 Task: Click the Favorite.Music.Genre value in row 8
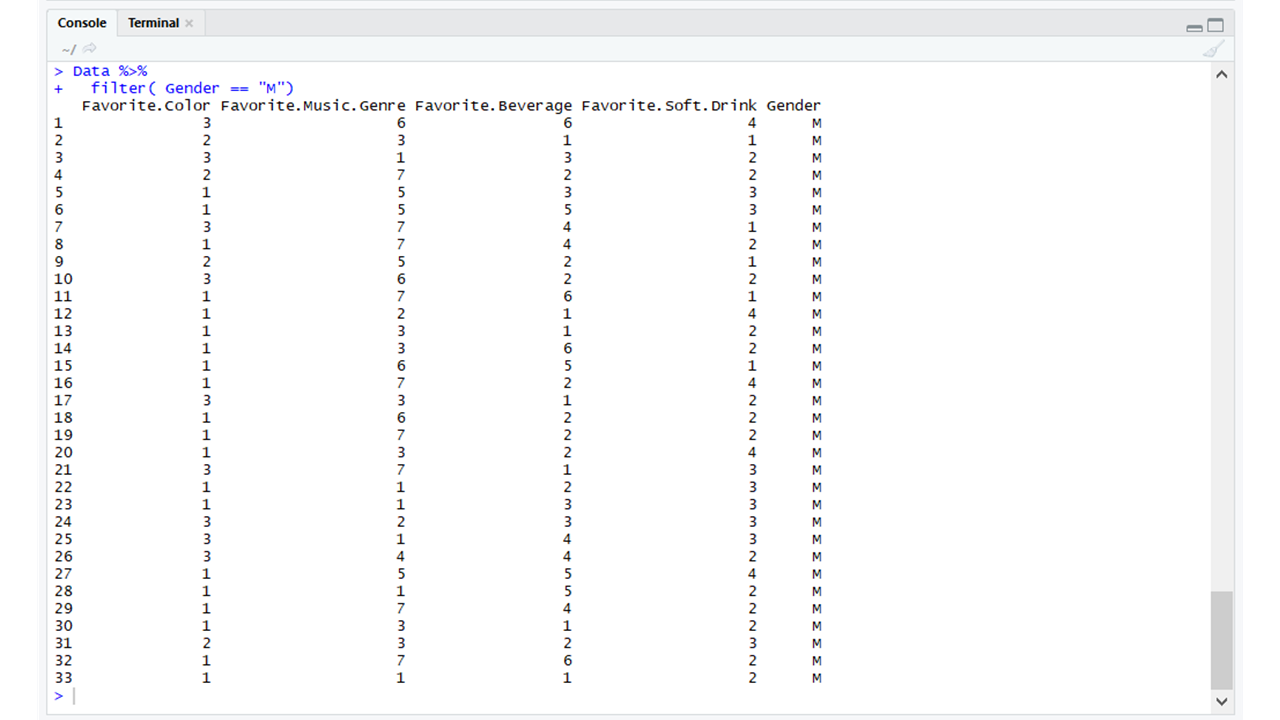point(401,244)
